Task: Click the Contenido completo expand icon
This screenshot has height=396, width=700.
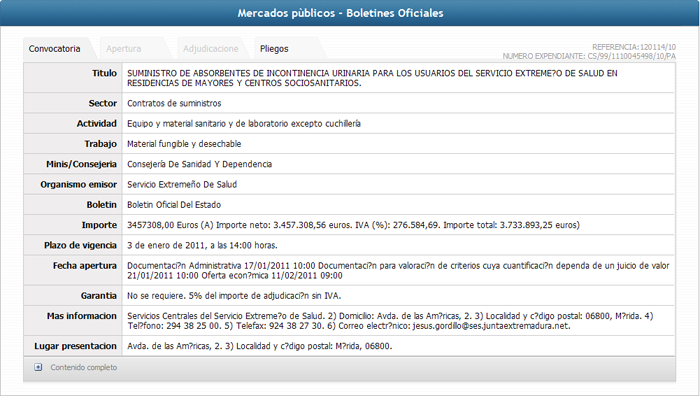Action: [x=38, y=367]
